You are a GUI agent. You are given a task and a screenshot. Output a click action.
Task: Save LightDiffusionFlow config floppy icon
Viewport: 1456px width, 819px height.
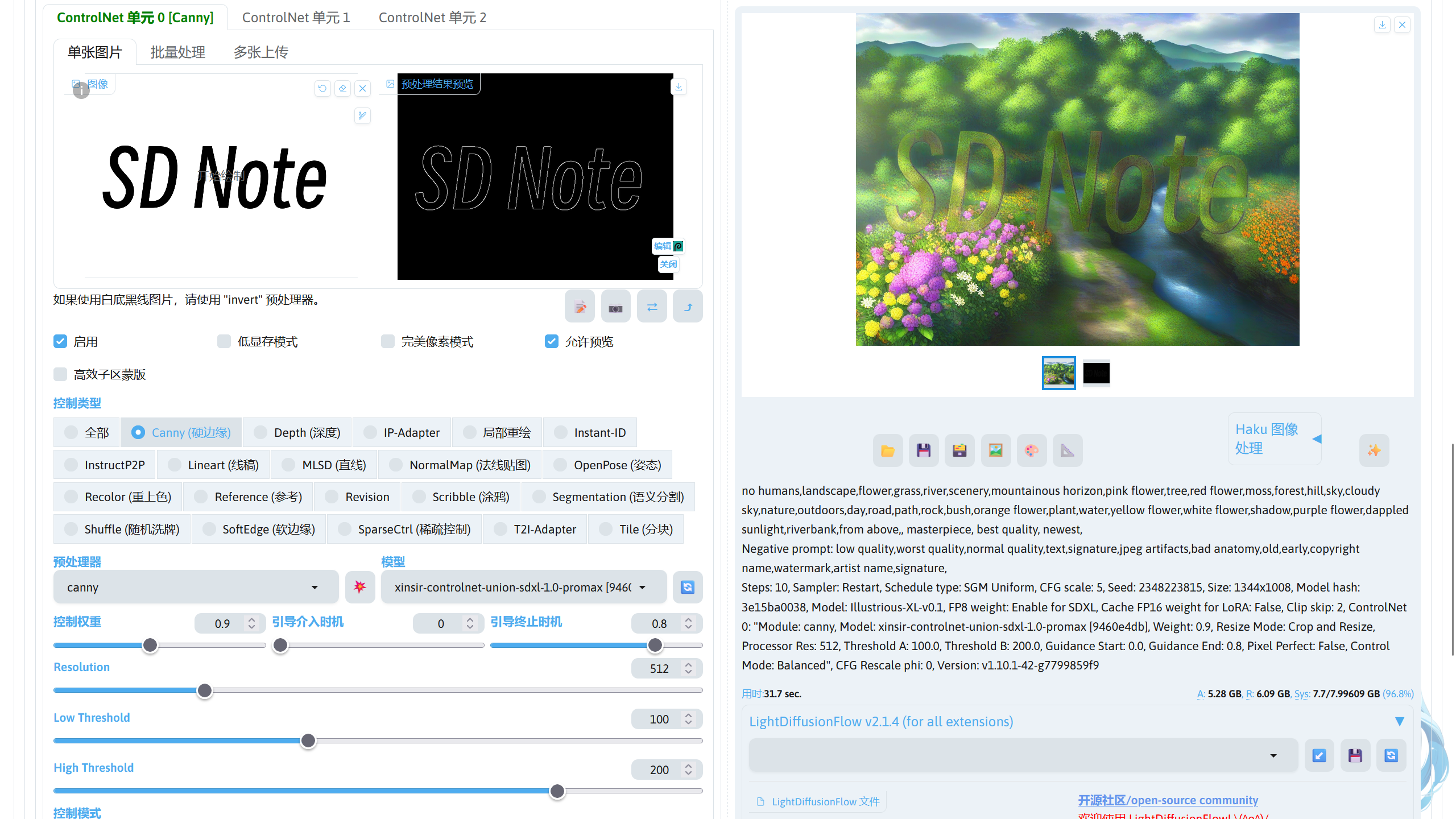(x=1355, y=755)
